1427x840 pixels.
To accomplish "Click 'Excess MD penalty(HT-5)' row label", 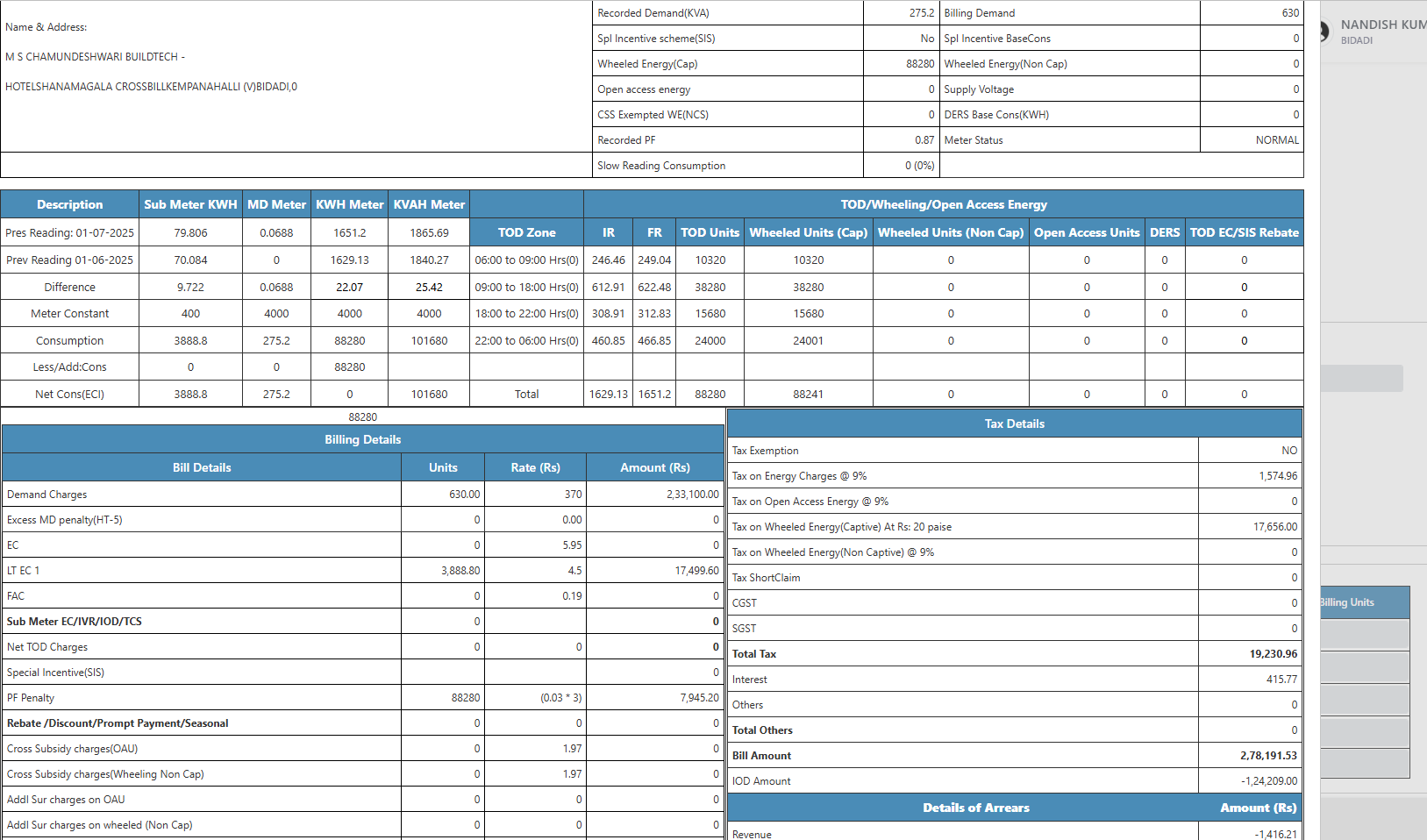I will pyautogui.click(x=64, y=520).
